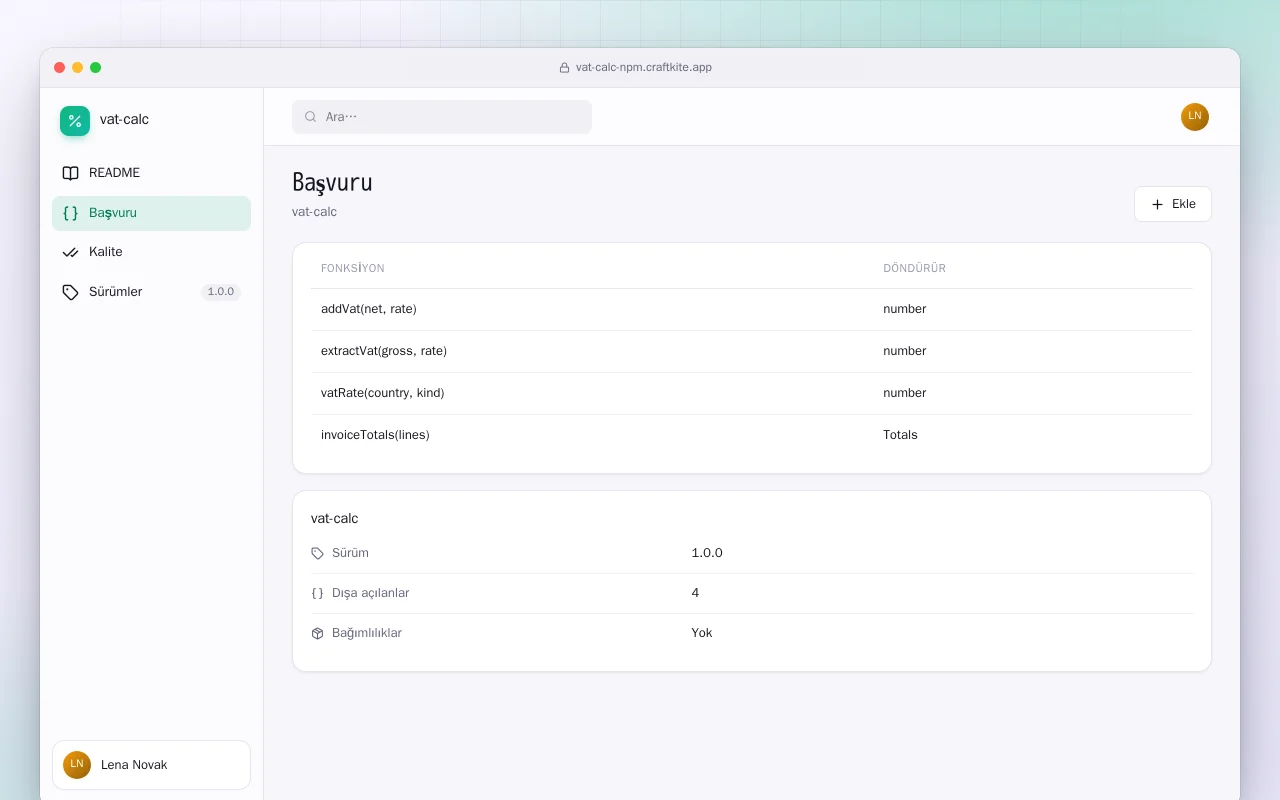Click the README book icon

[x=70, y=173]
